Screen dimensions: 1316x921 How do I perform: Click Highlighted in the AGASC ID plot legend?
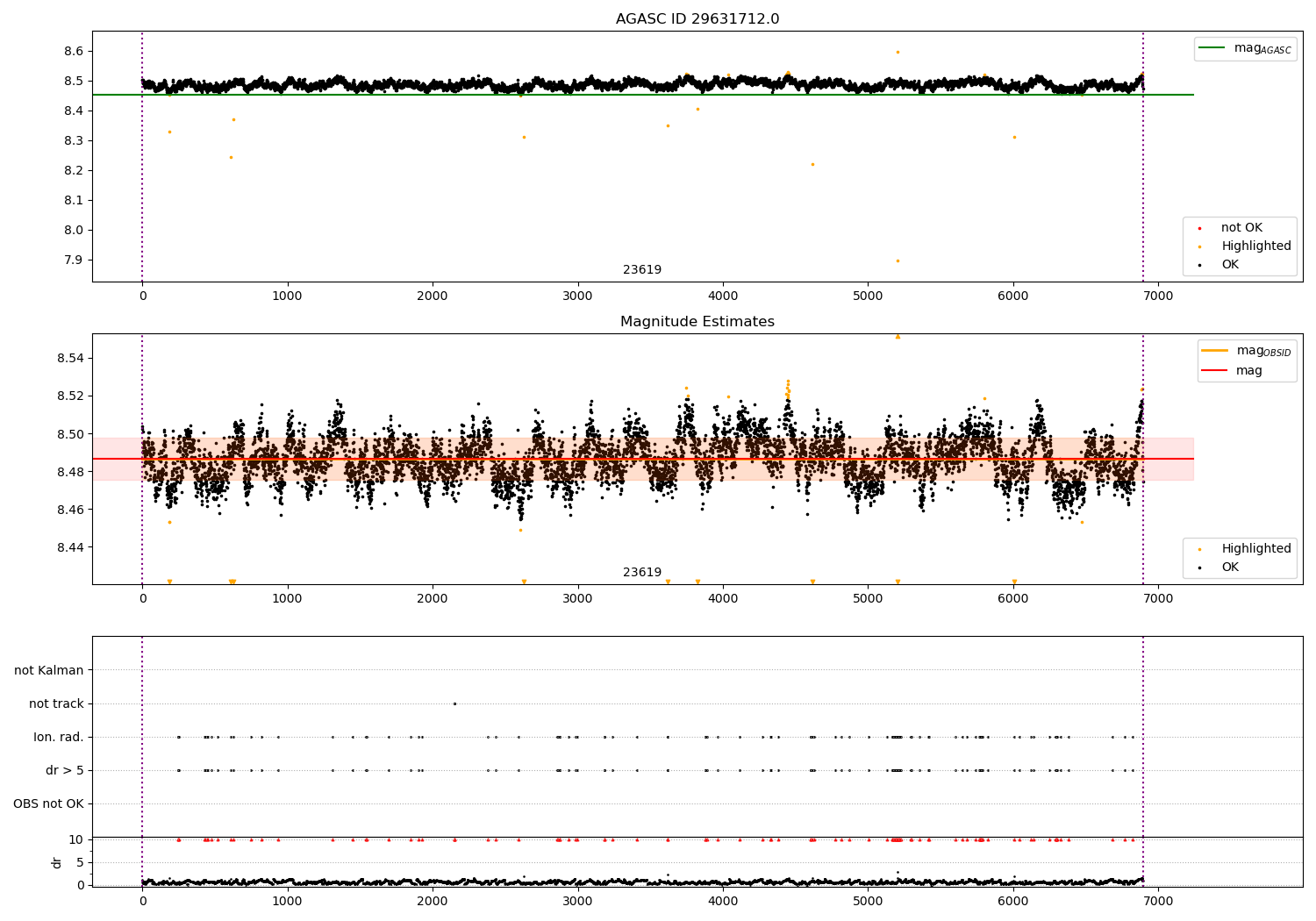click(1256, 246)
